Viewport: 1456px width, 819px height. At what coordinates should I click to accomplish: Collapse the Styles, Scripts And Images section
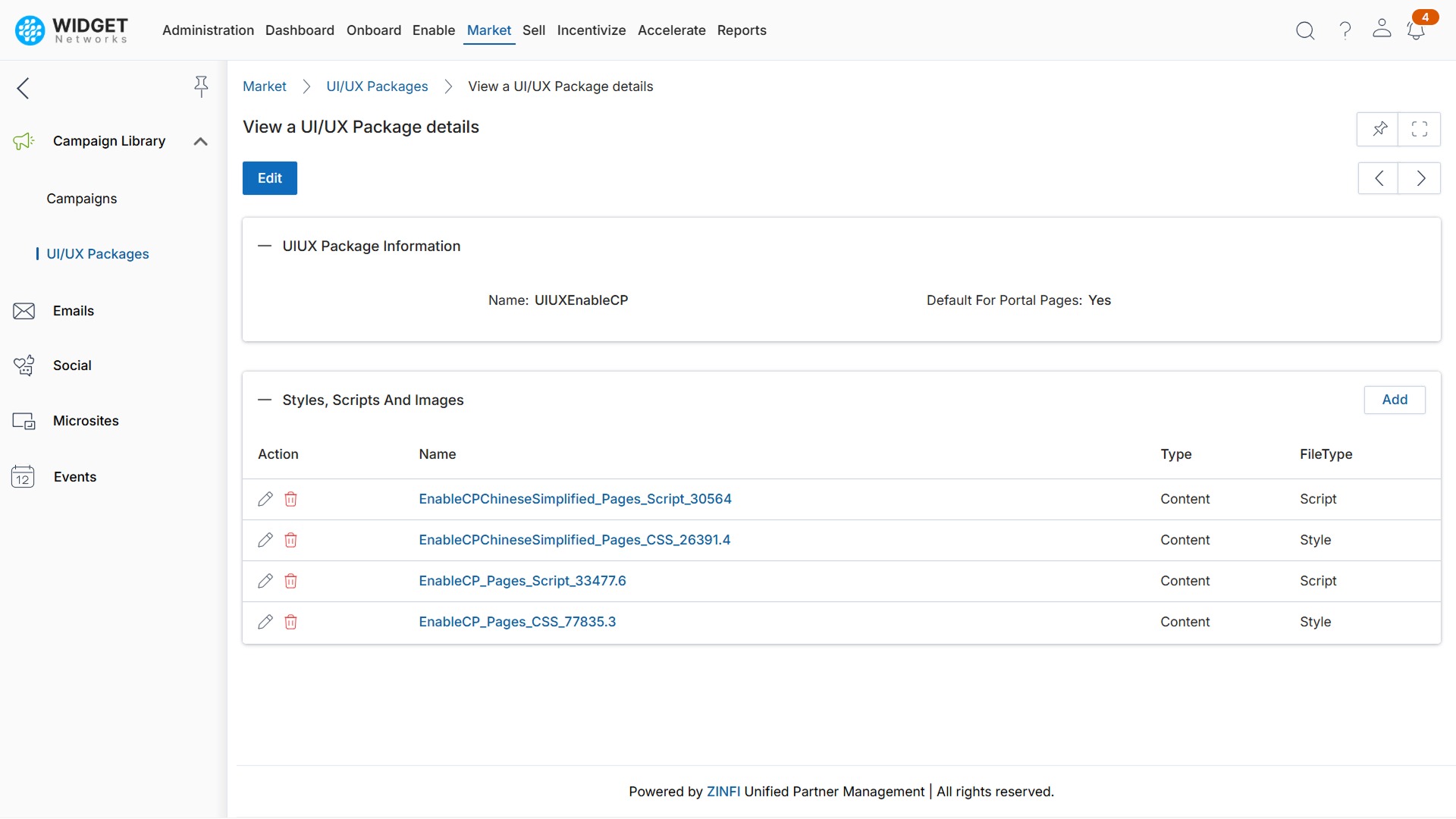pos(265,400)
